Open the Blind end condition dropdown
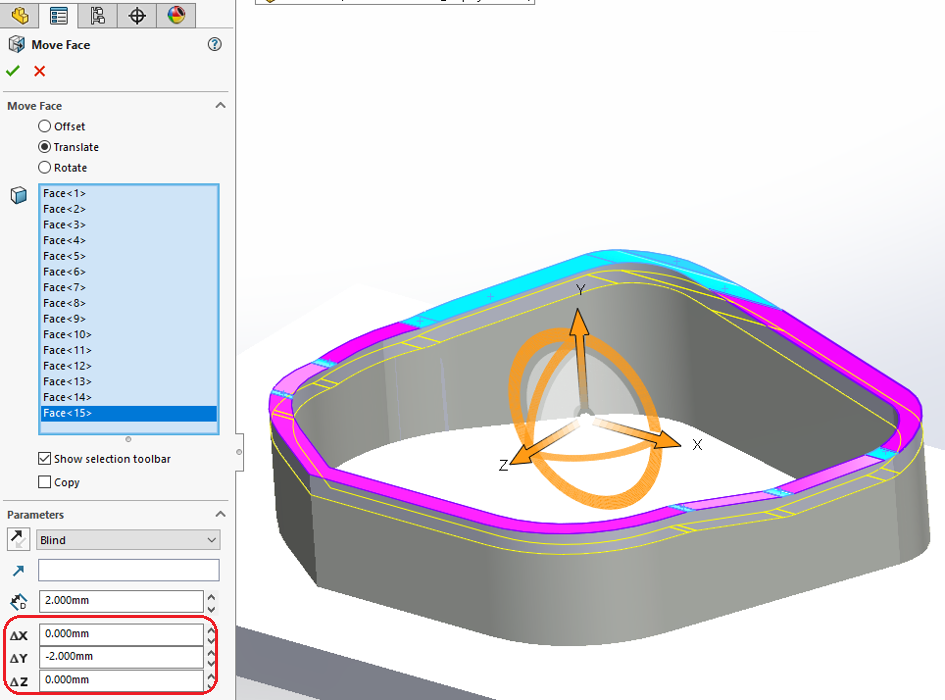Image resolution: width=945 pixels, height=700 pixels. tap(128, 540)
